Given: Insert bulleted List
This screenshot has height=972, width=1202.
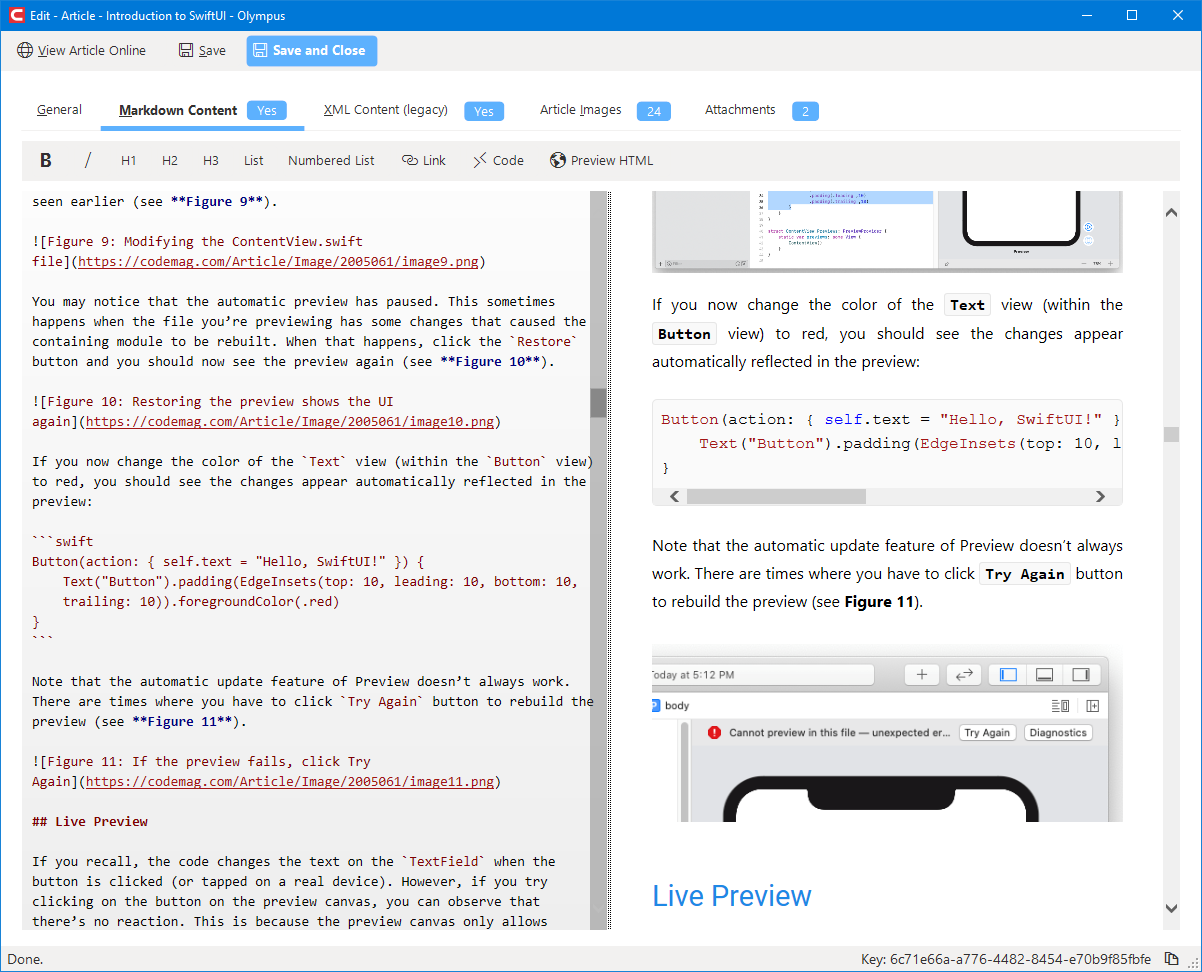Looking at the screenshot, I should (254, 160).
